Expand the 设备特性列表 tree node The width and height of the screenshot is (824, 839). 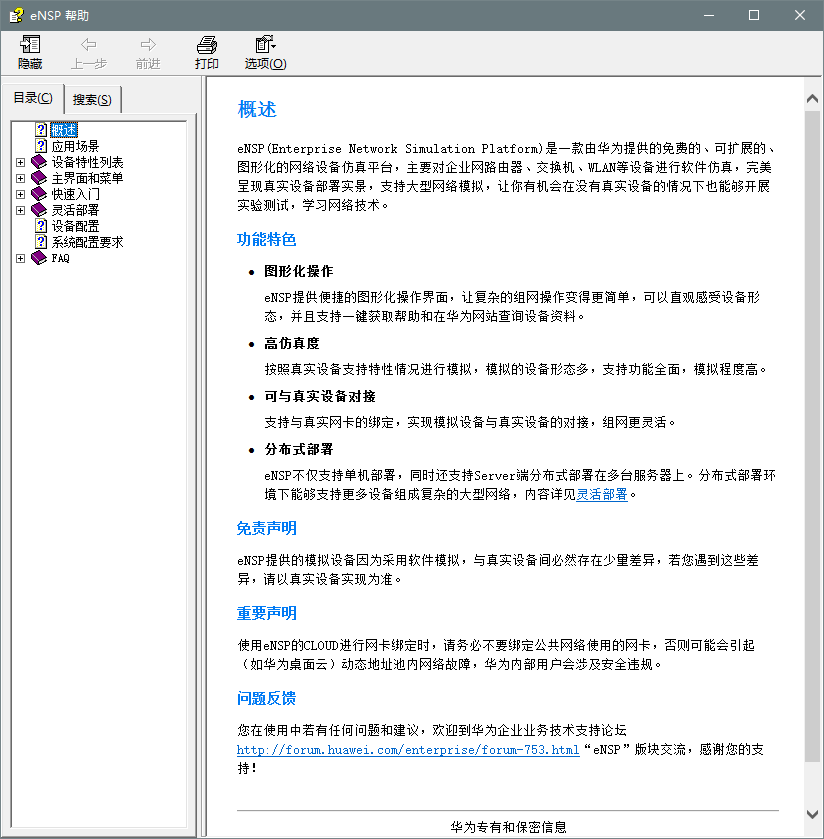[20, 162]
